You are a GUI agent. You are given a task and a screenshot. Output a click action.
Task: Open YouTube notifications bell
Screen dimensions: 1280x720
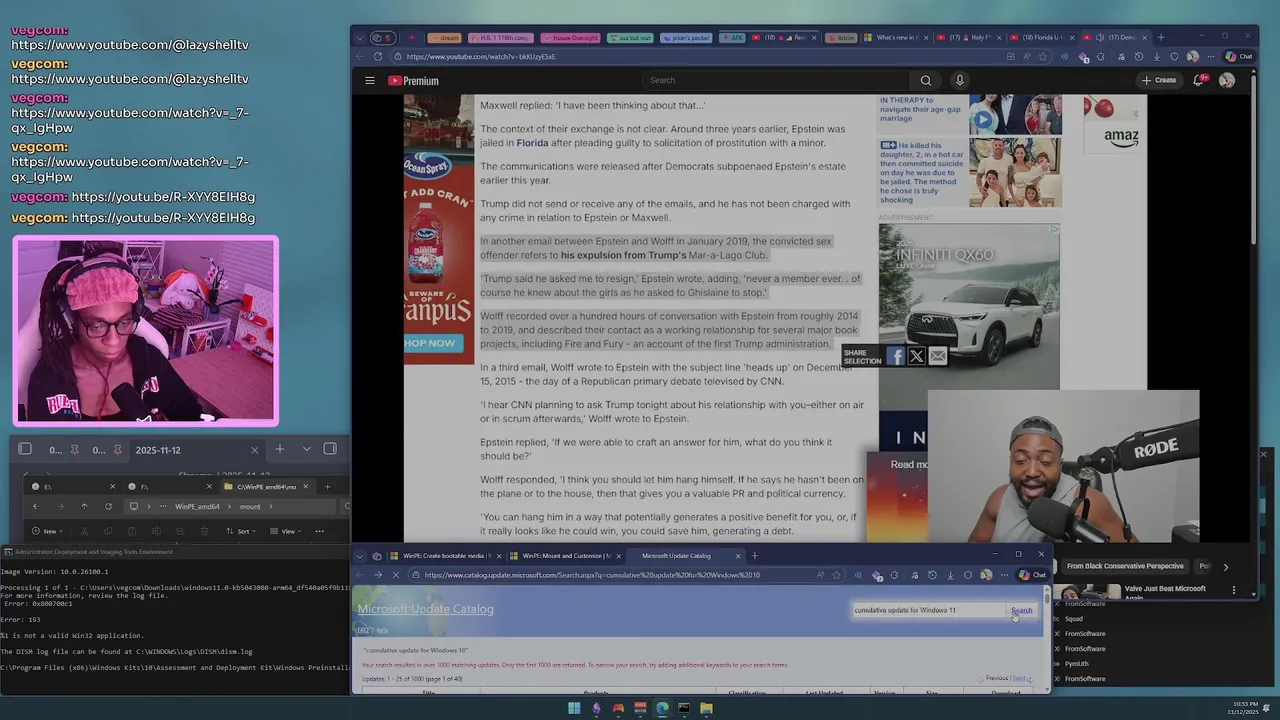tap(1199, 80)
